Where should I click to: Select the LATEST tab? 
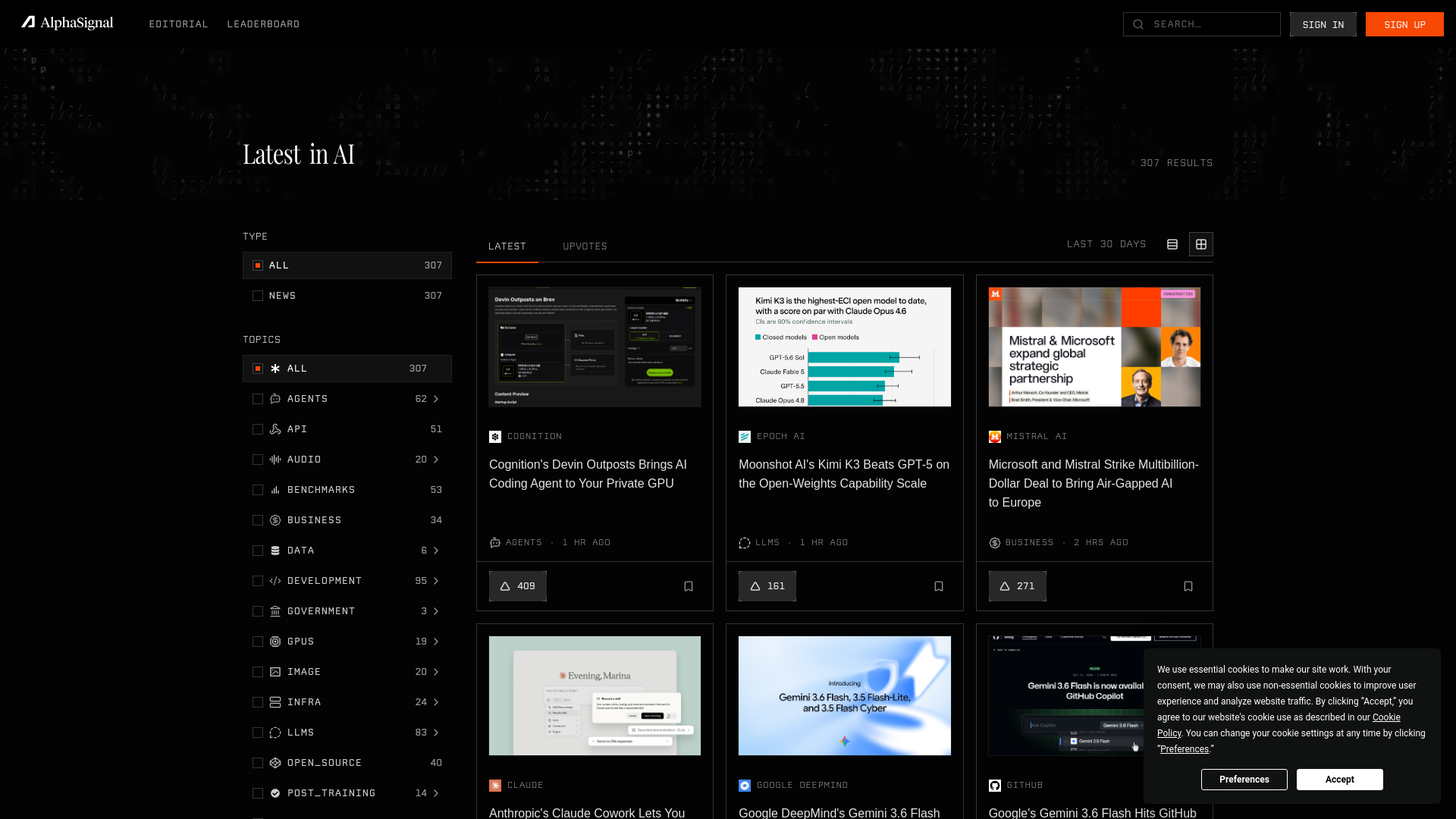tap(507, 246)
